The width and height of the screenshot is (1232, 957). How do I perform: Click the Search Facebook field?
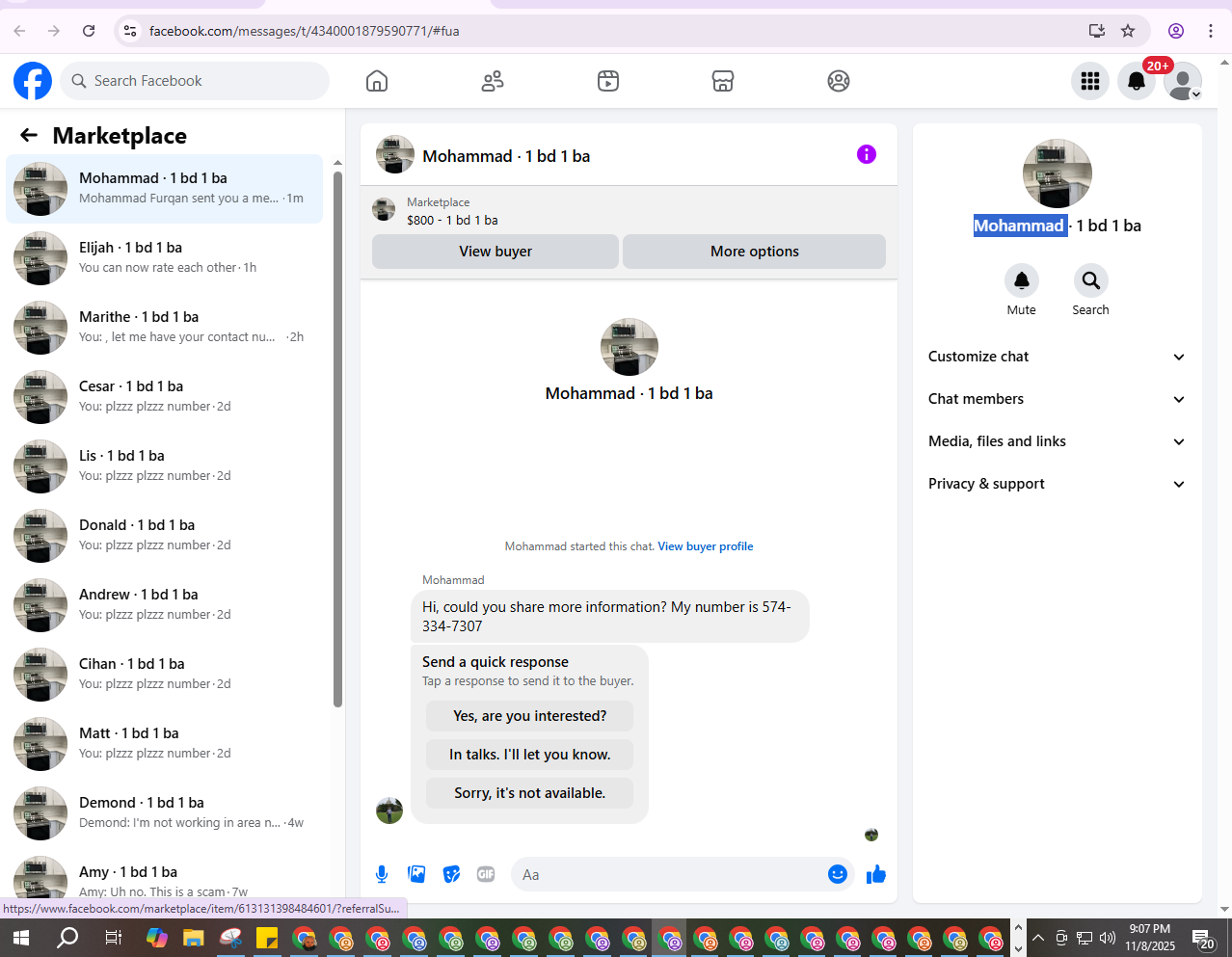[195, 81]
